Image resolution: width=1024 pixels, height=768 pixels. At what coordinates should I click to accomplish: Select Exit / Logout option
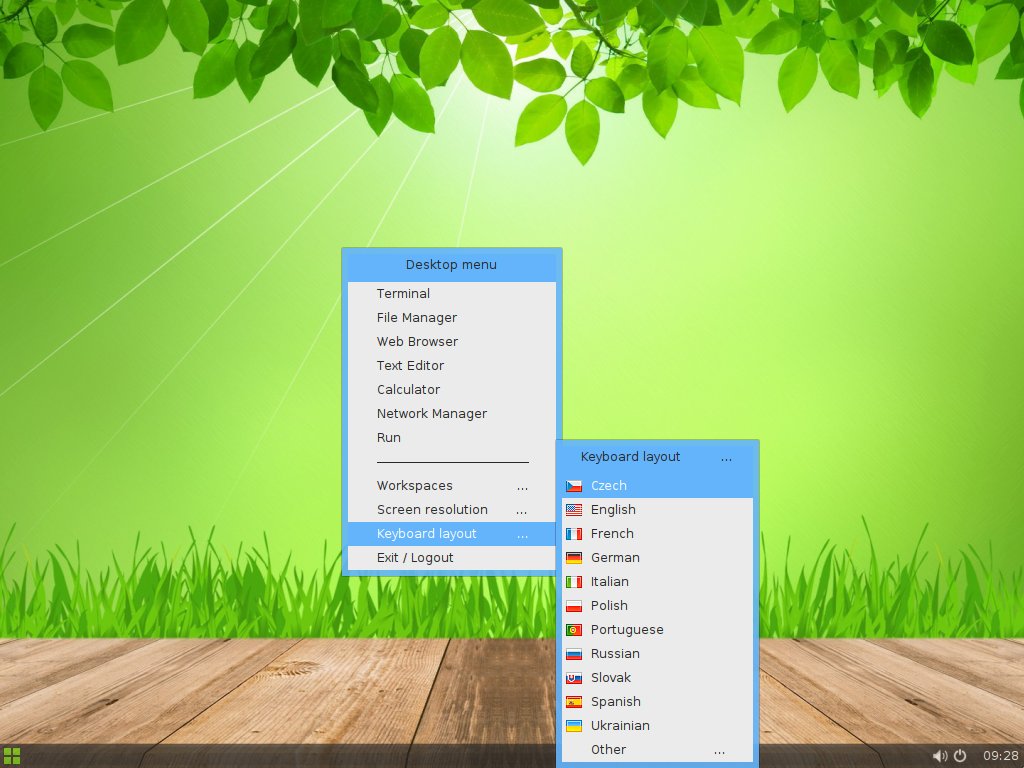[x=415, y=558]
